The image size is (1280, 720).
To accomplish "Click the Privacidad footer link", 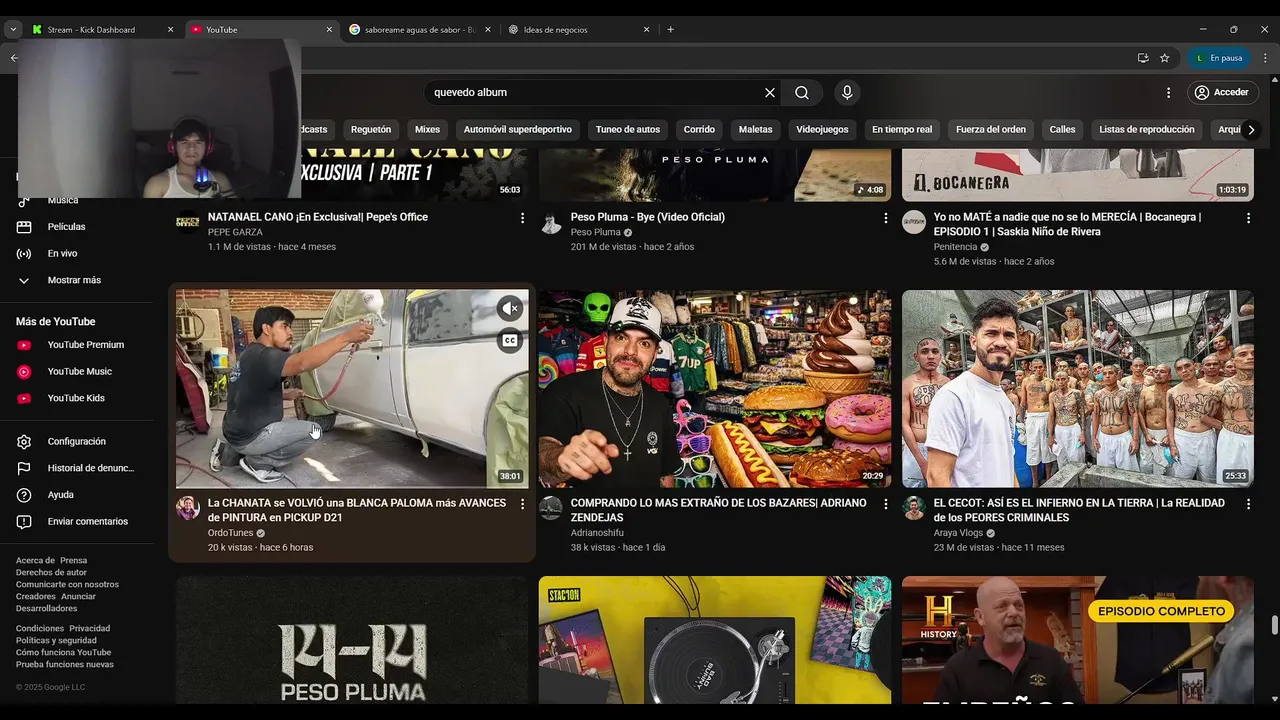I will (x=89, y=628).
